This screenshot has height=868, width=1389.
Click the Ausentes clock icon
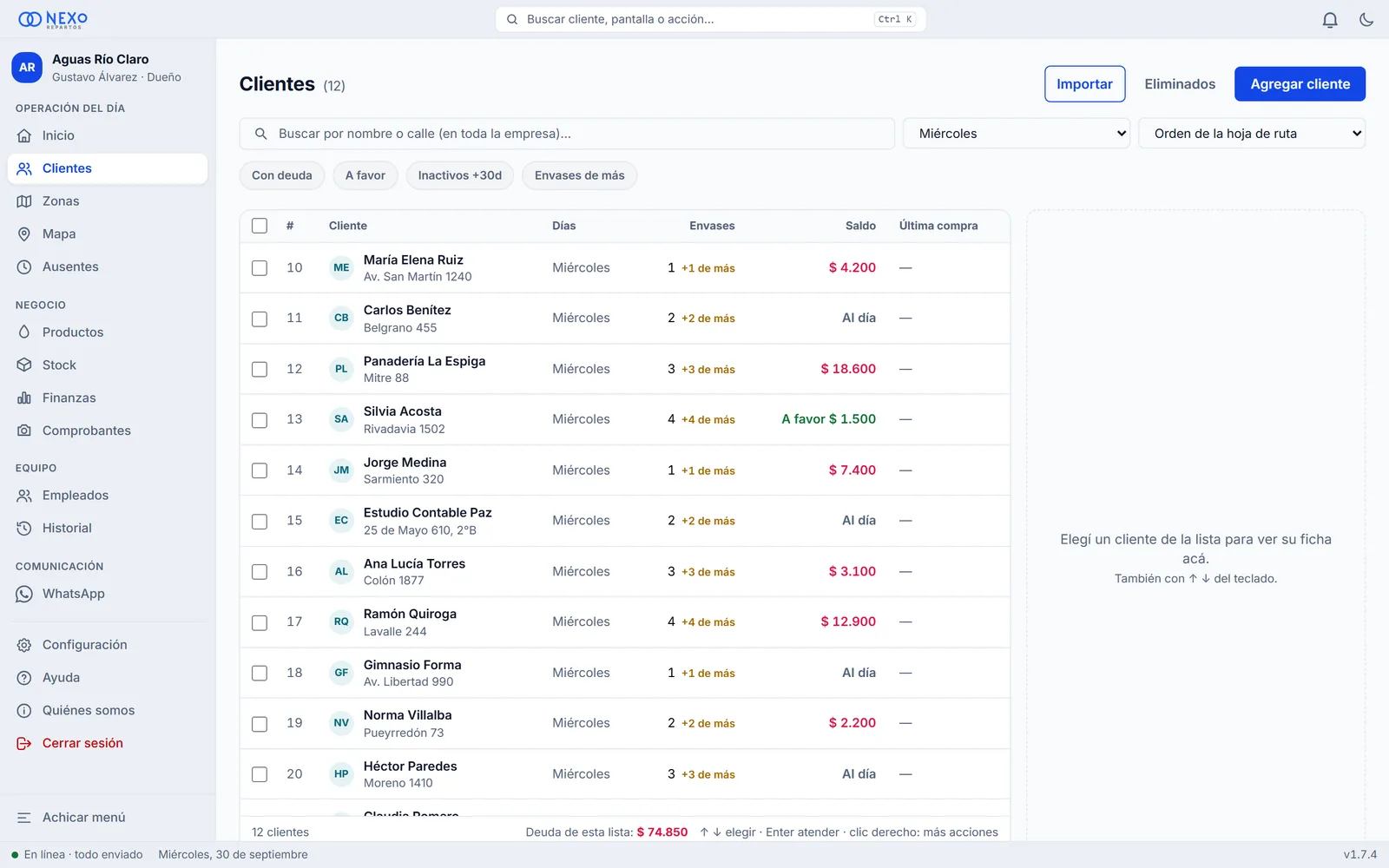pos(24,267)
